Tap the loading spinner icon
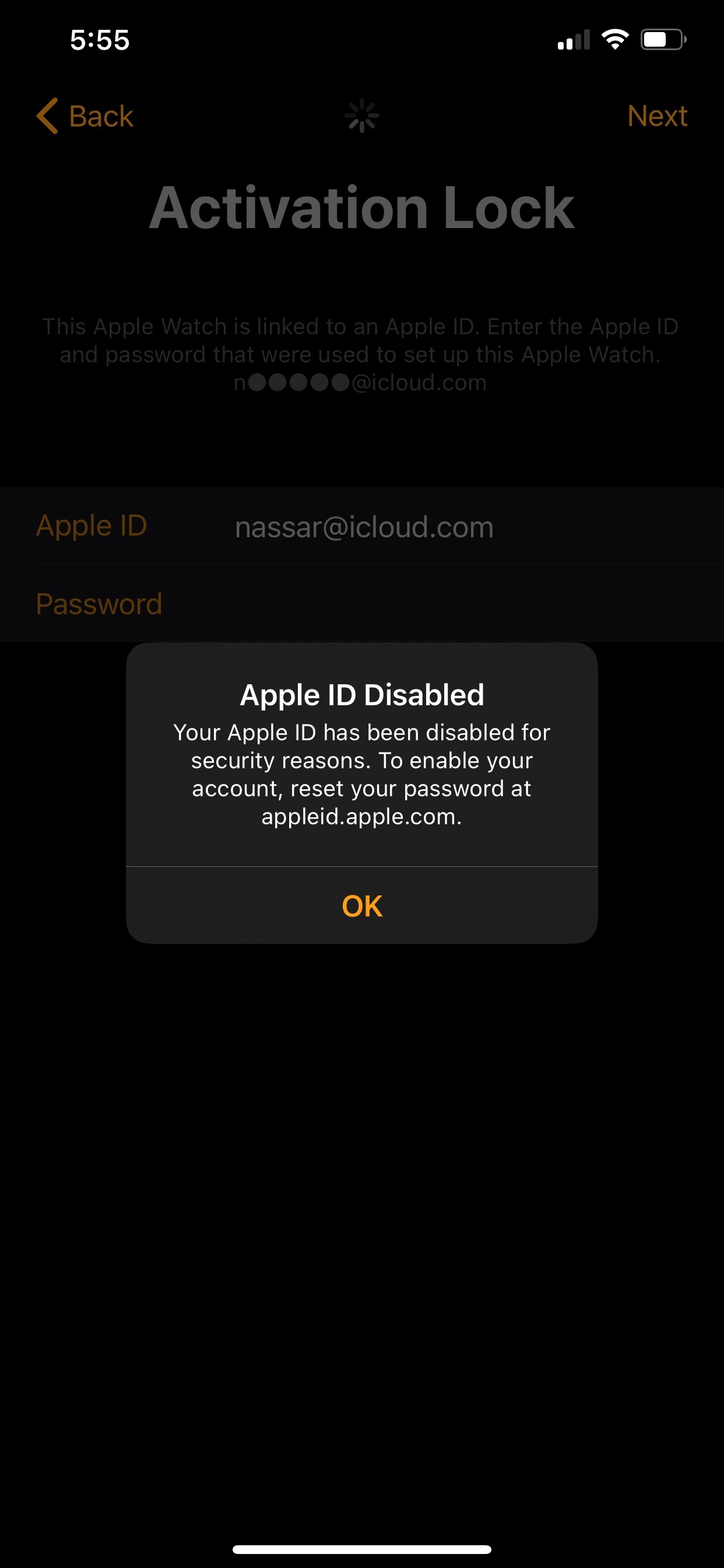This screenshot has width=724, height=1568. point(362,116)
